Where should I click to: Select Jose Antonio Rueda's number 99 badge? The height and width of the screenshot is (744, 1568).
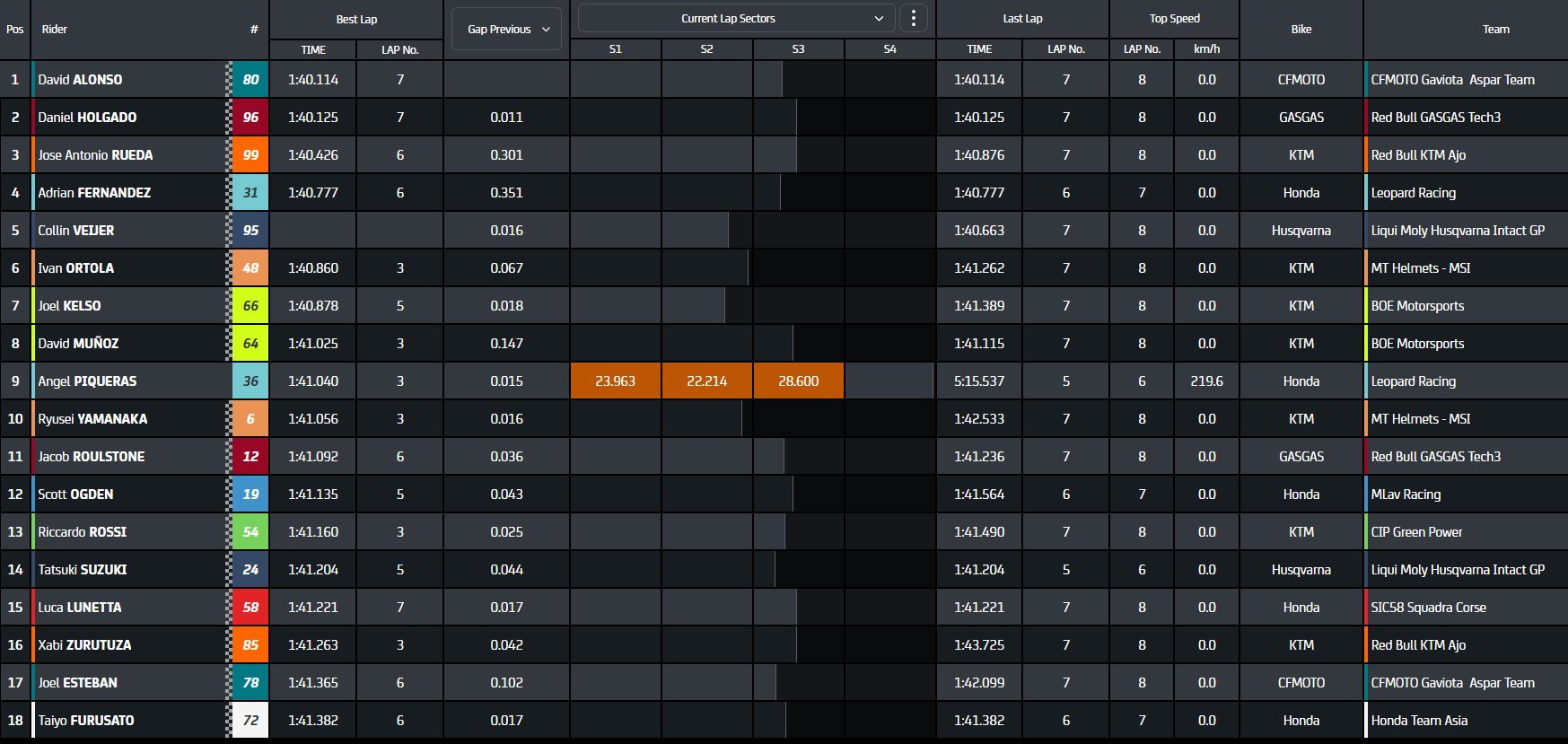pyautogui.click(x=250, y=155)
